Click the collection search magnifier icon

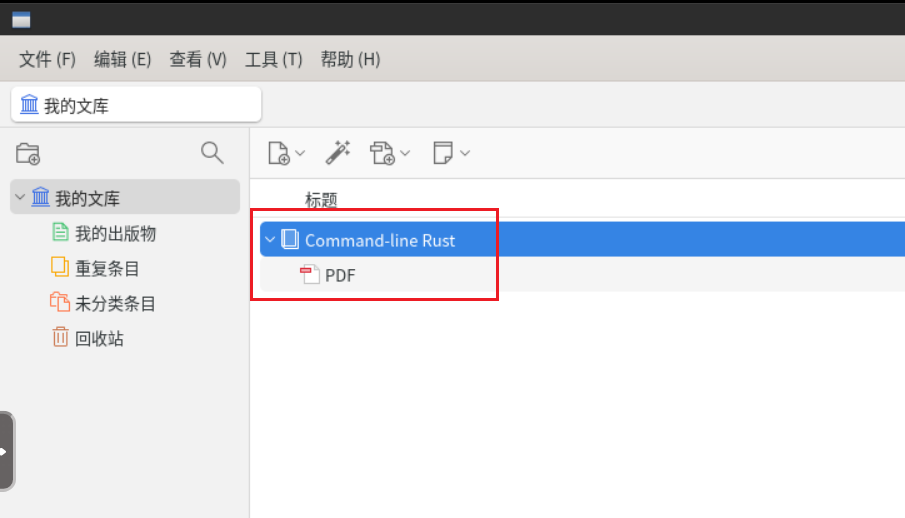click(x=212, y=153)
